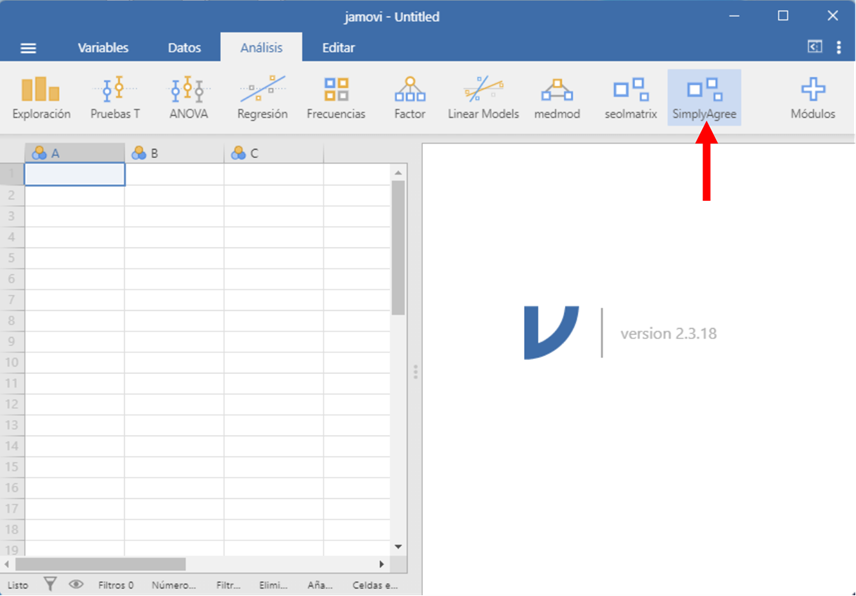Viewport: 856px width, 596px height.
Task: Open the seolmatrix module menu
Action: tap(631, 98)
